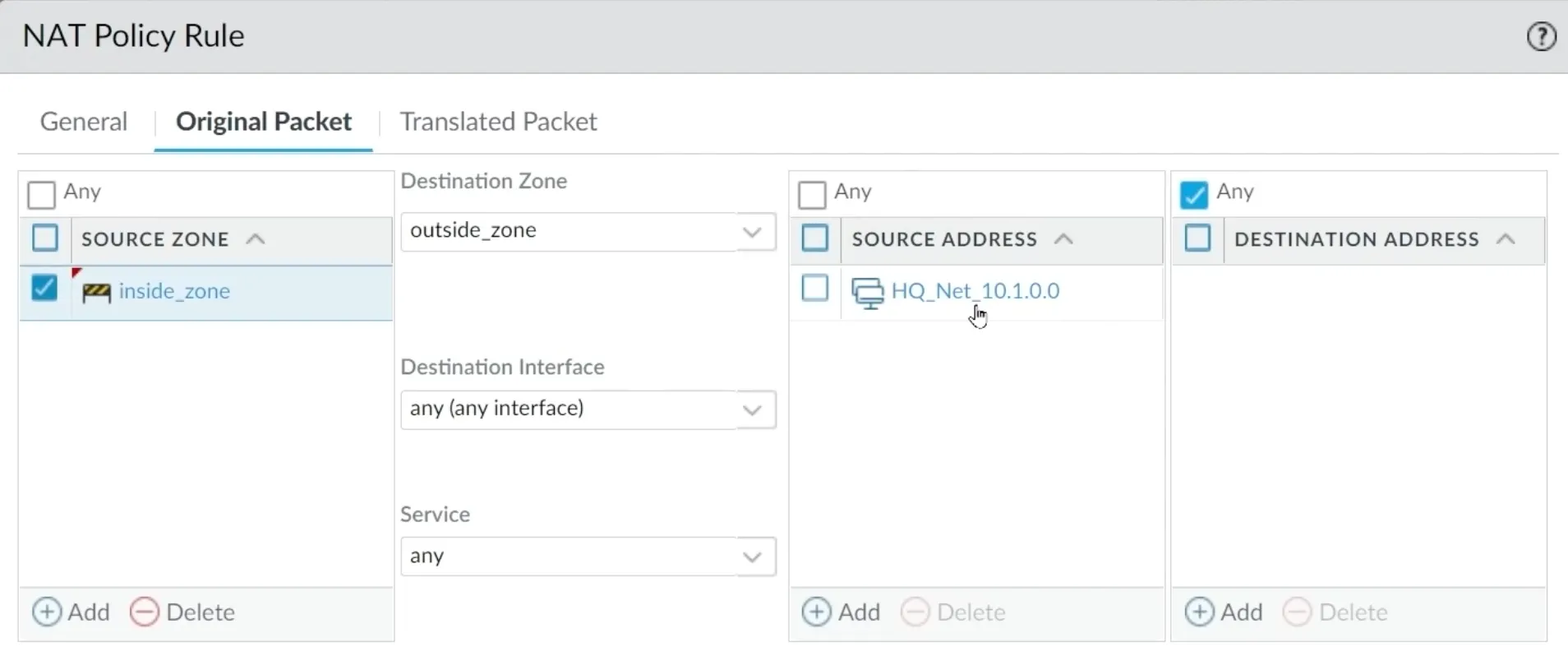
Task: Click the plus icon to add destination address
Action: (x=1199, y=612)
